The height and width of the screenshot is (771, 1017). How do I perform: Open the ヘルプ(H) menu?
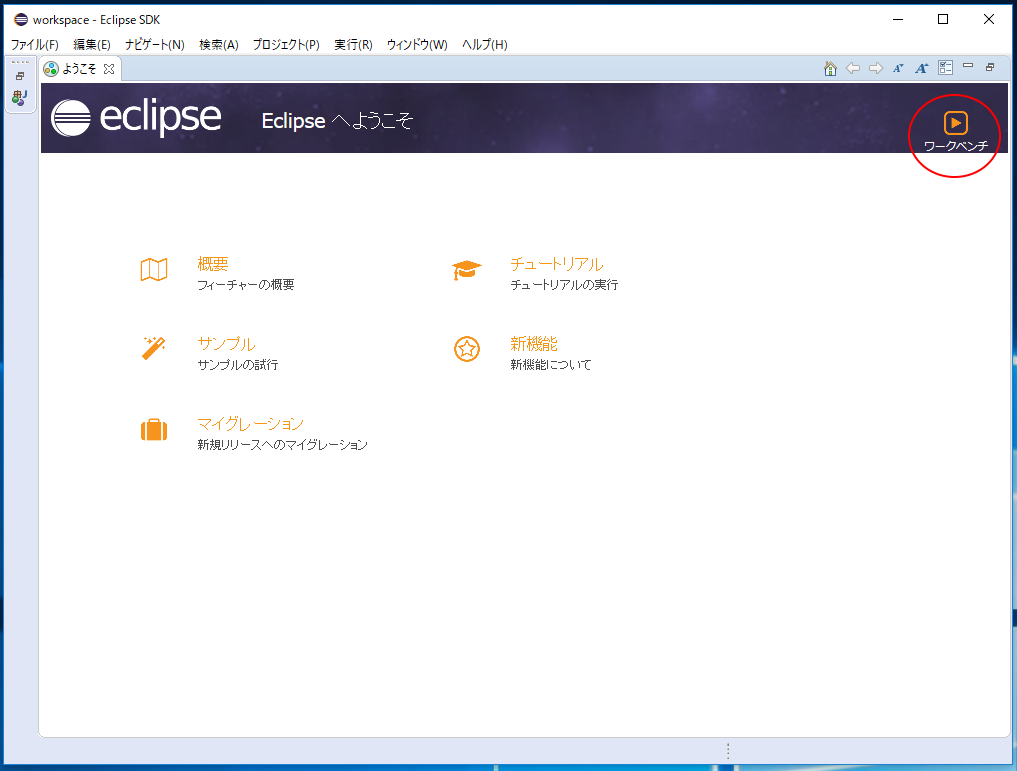tap(485, 45)
